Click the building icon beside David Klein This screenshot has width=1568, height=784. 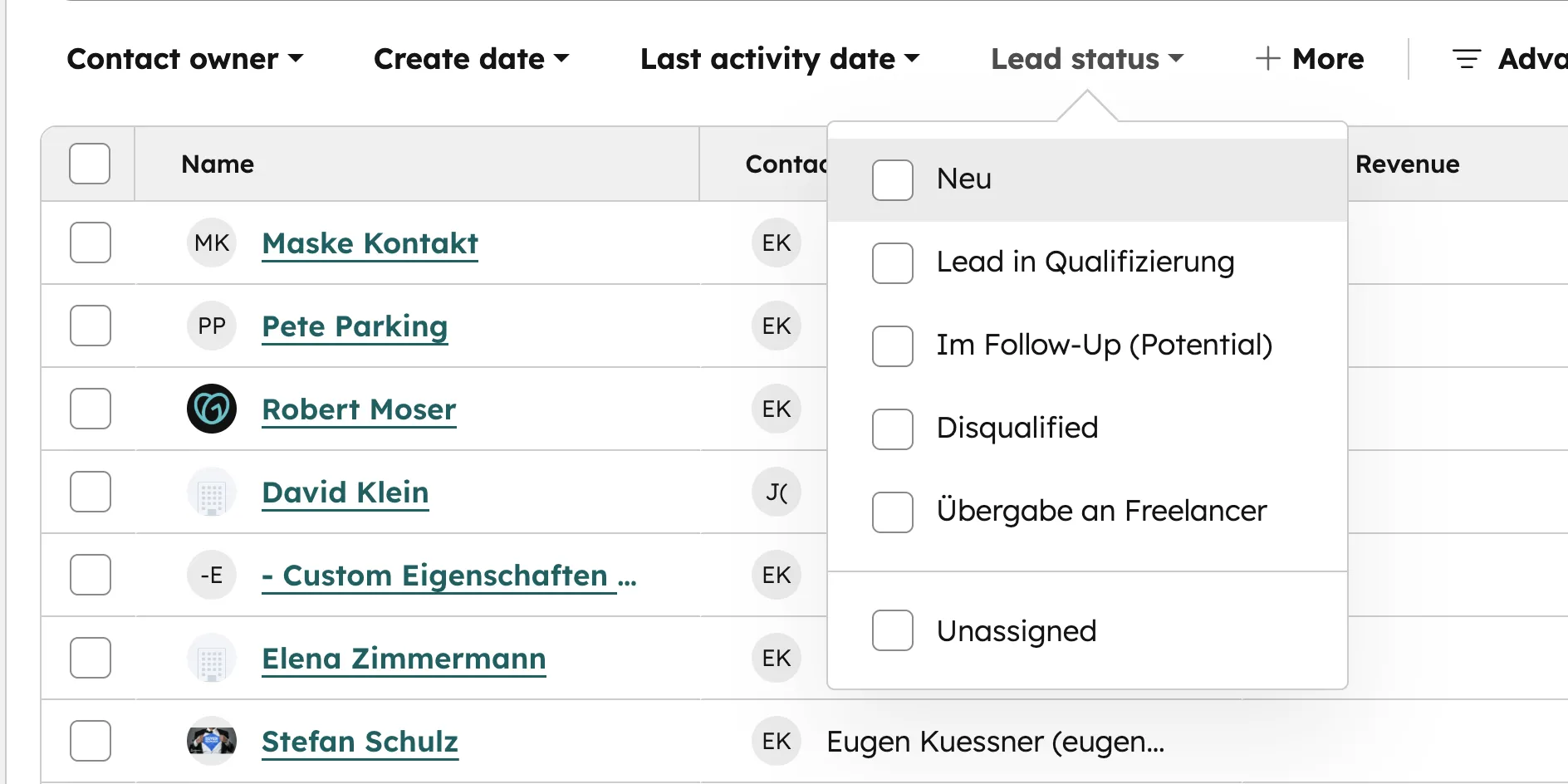[x=212, y=492]
